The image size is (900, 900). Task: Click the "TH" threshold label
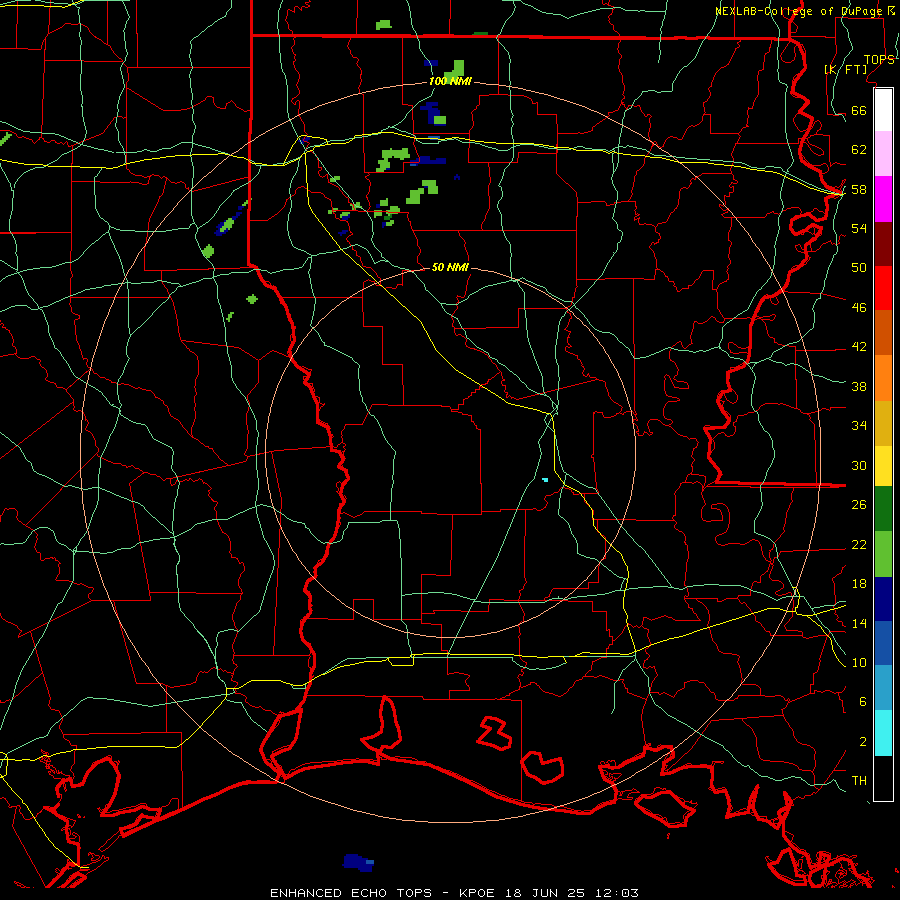[x=859, y=781]
